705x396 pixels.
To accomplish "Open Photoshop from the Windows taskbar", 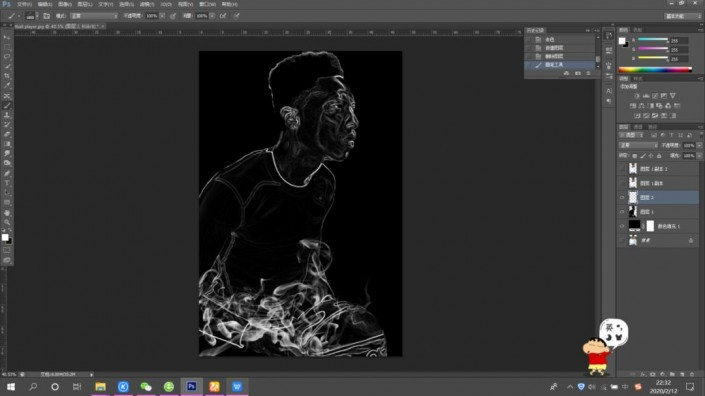I will click(x=192, y=387).
